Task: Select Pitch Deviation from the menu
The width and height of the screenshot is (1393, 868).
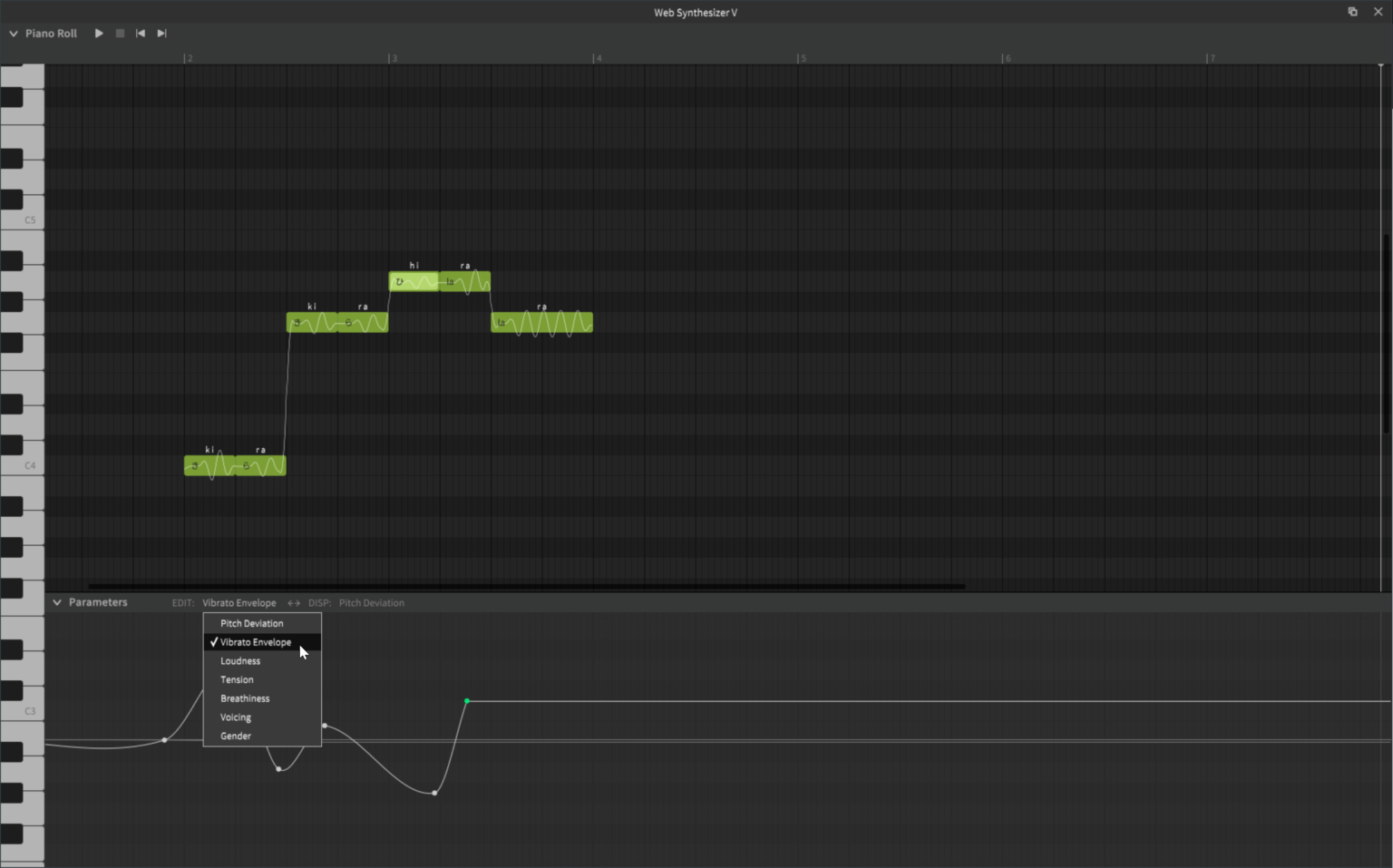Action: tap(251, 623)
